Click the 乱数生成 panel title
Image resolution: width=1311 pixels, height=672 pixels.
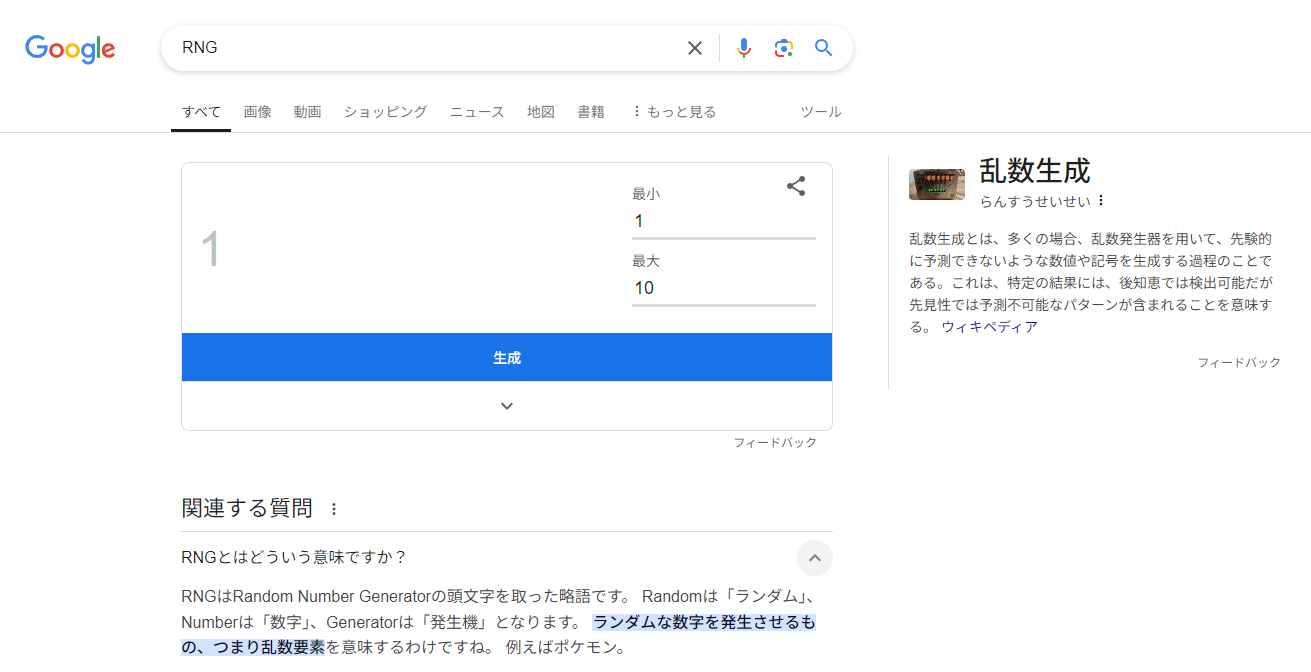1035,171
